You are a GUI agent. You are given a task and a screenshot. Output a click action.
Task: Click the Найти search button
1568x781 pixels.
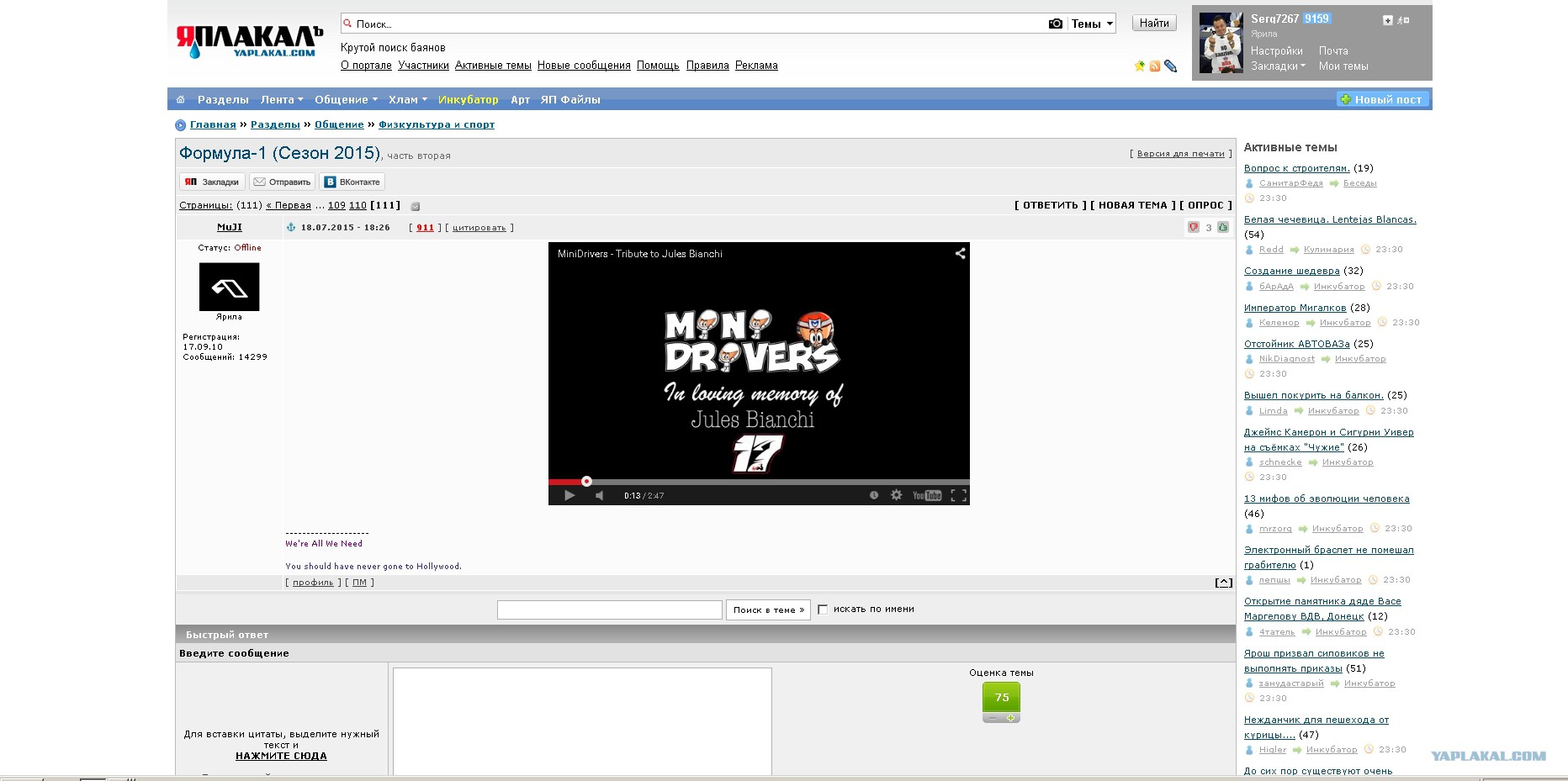1154,24
